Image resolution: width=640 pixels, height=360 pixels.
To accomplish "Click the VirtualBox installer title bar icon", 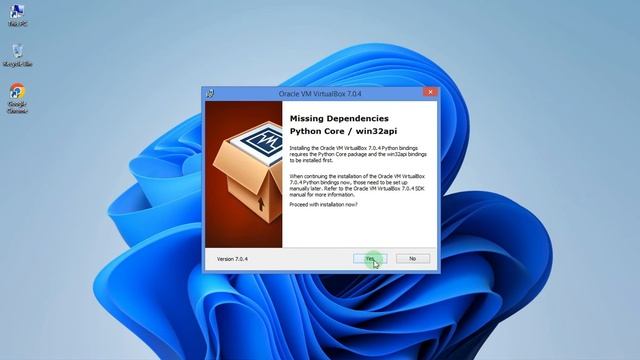I will click(x=210, y=93).
